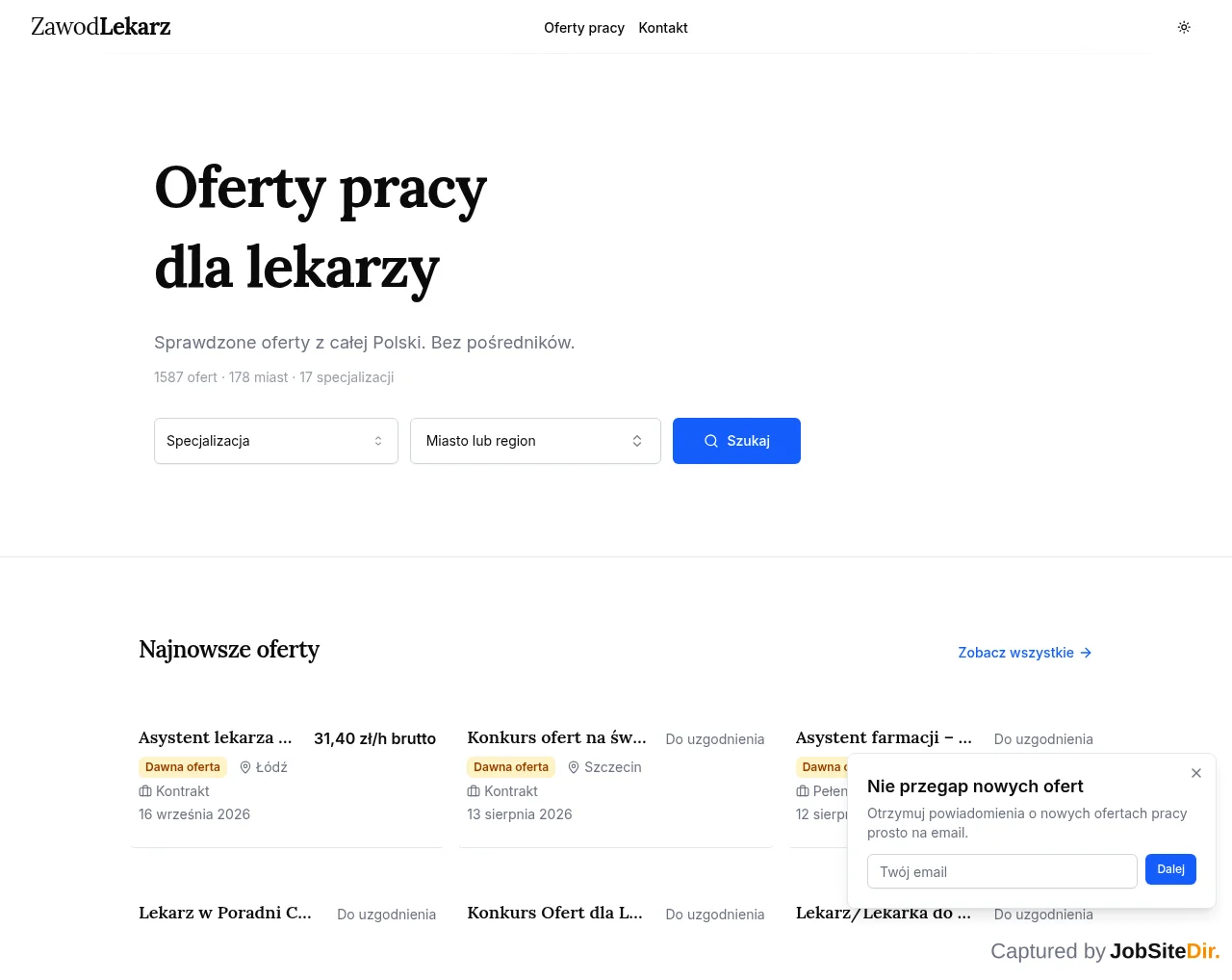The image size is (1232, 980).
Task: Open the Lekarz w Poradni C... offer
Action: pyautogui.click(x=225, y=913)
